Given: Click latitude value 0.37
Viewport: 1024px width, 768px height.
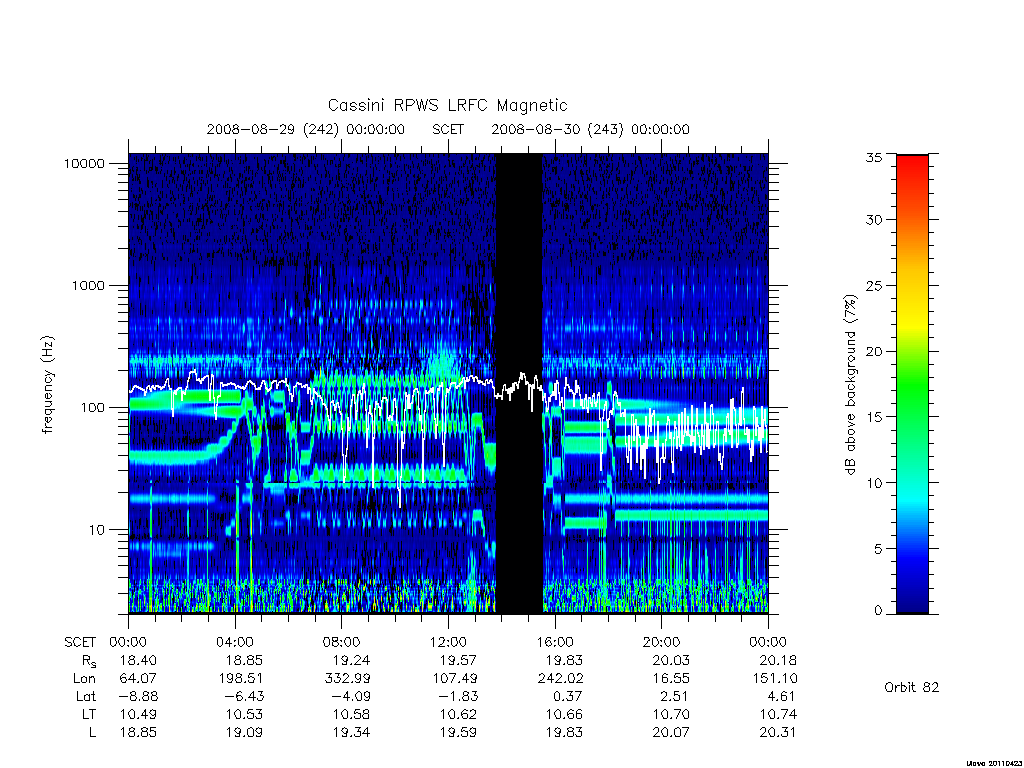Looking at the screenshot, I should tap(568, 696).
